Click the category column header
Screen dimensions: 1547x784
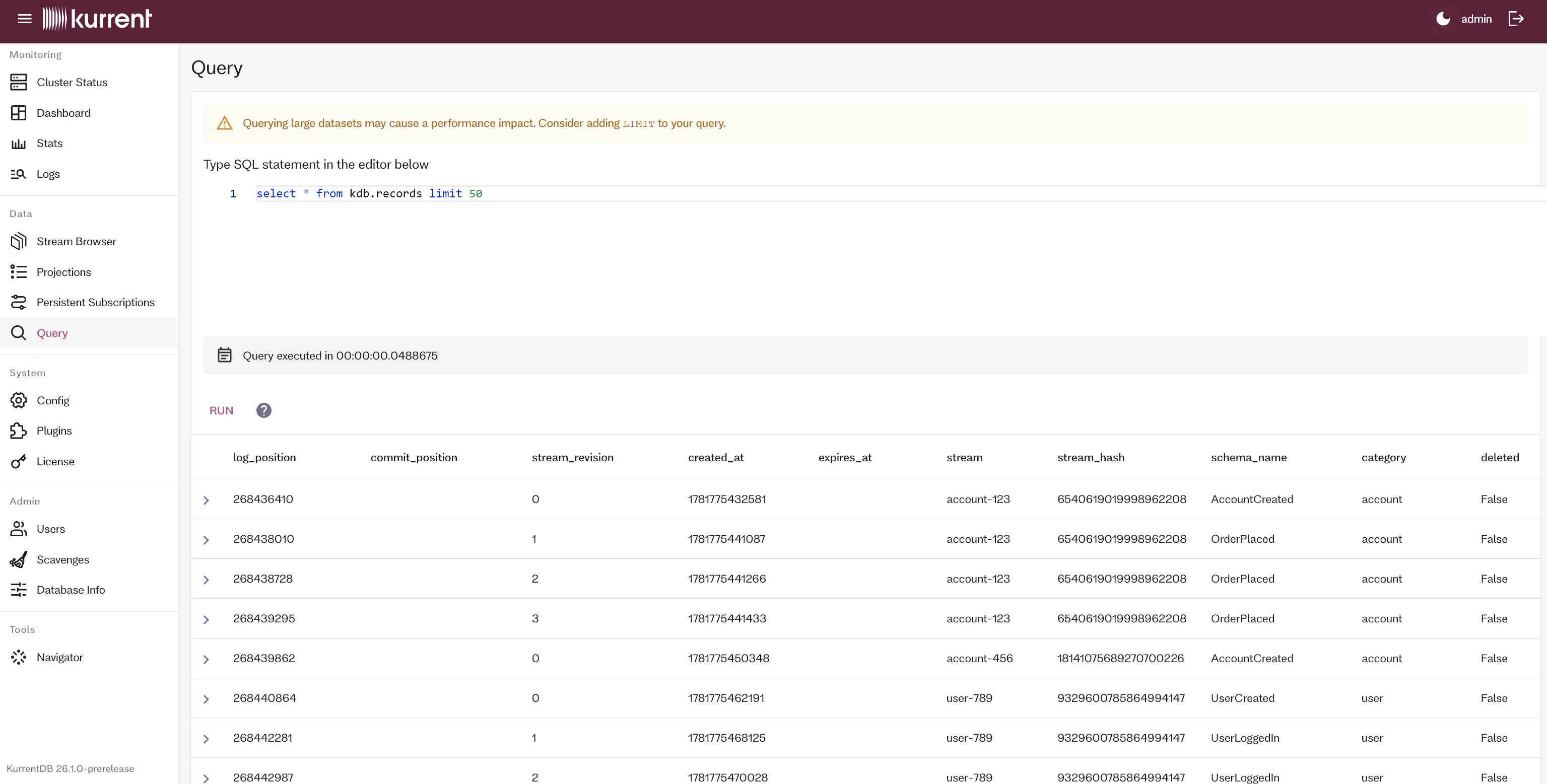1383,457
